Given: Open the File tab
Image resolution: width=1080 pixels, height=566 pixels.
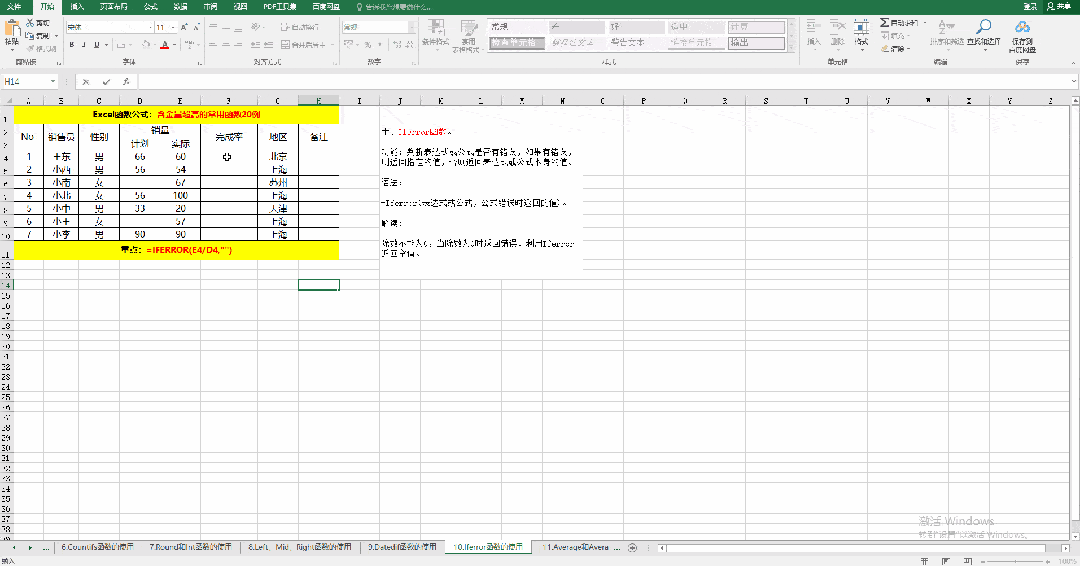Looking at the screenshot, I should point(14,6).
